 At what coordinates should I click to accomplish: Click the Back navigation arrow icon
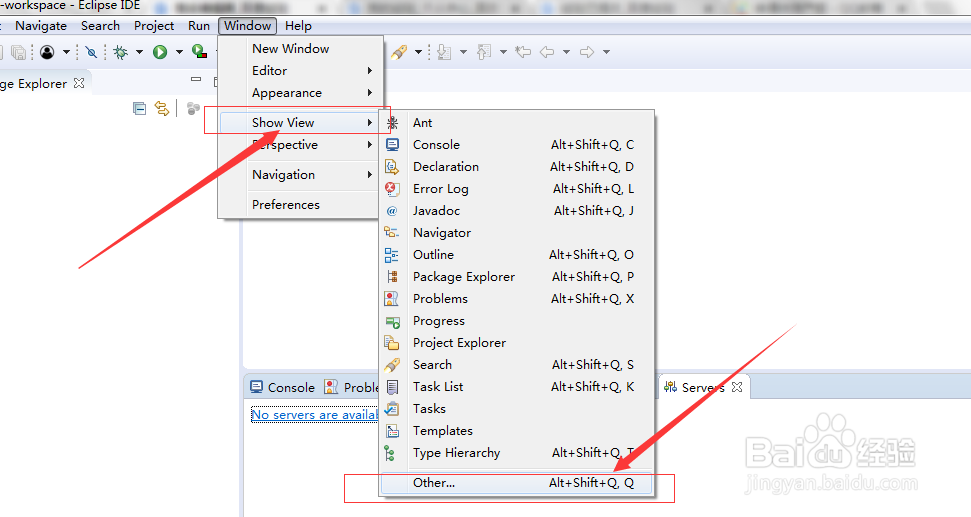click(x=547, y=52)
